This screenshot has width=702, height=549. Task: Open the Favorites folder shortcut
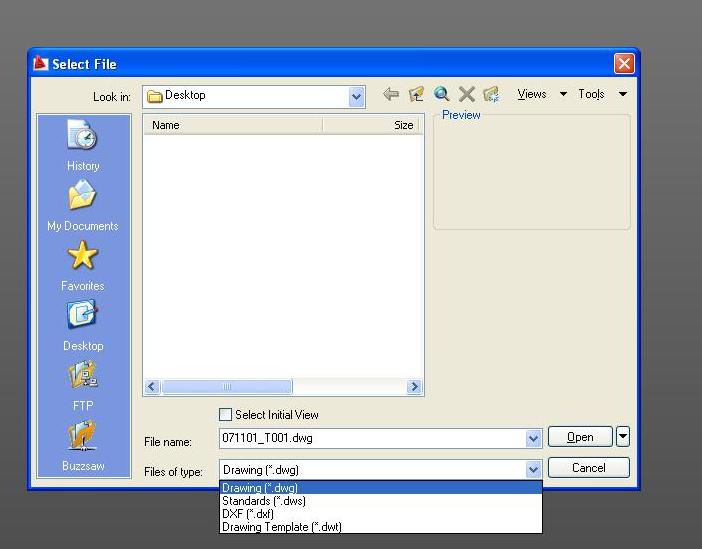pos(83,265)
